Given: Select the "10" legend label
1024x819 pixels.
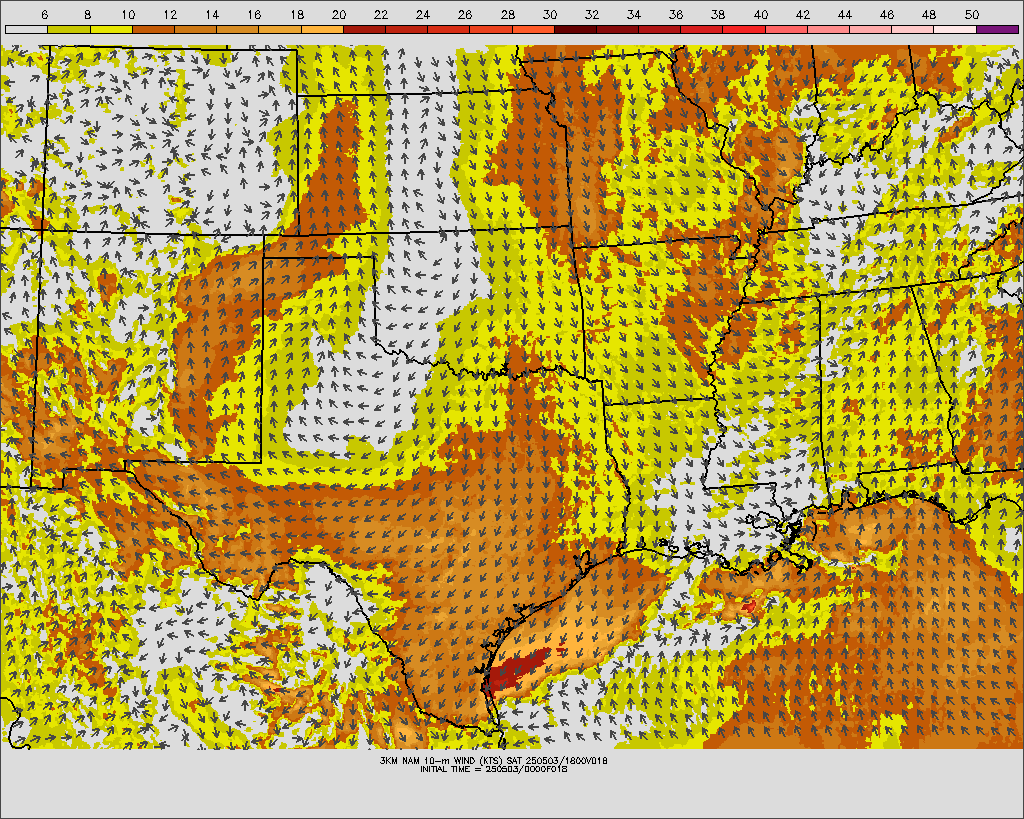Looking at the screenshot, I should click(128, 14).
